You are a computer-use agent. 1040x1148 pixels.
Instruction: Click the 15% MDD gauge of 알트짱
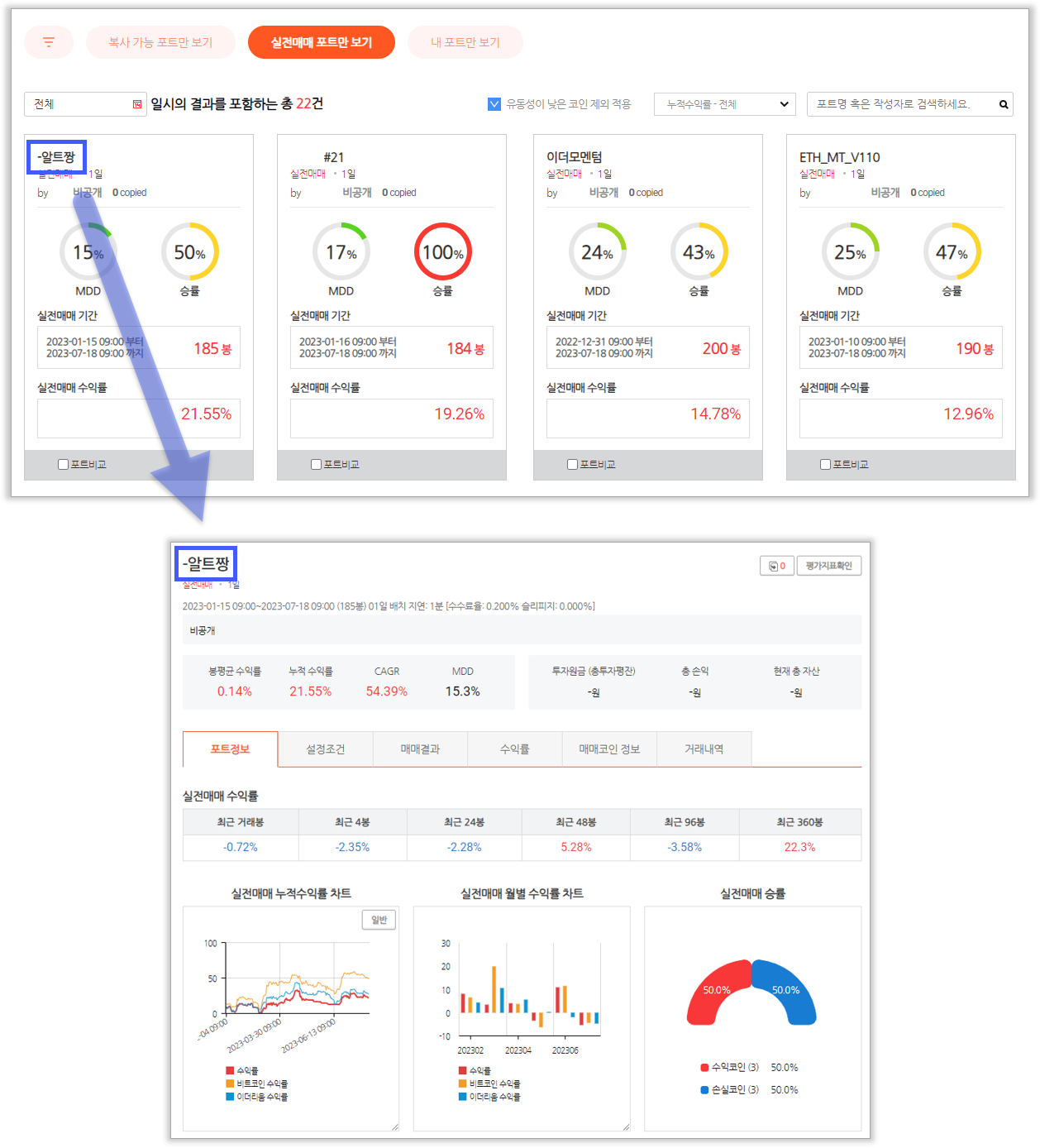88,251
